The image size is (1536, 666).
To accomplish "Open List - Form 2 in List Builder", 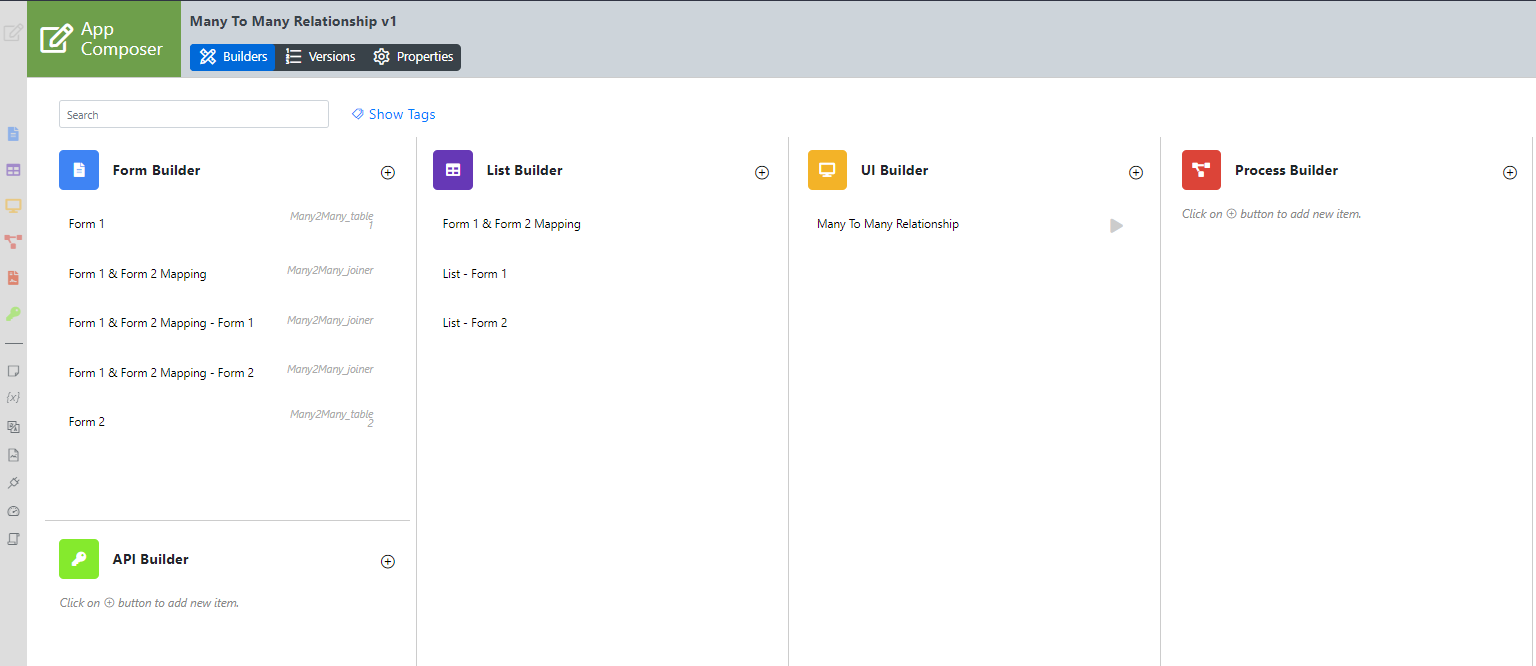I will [x=475, y=323].
